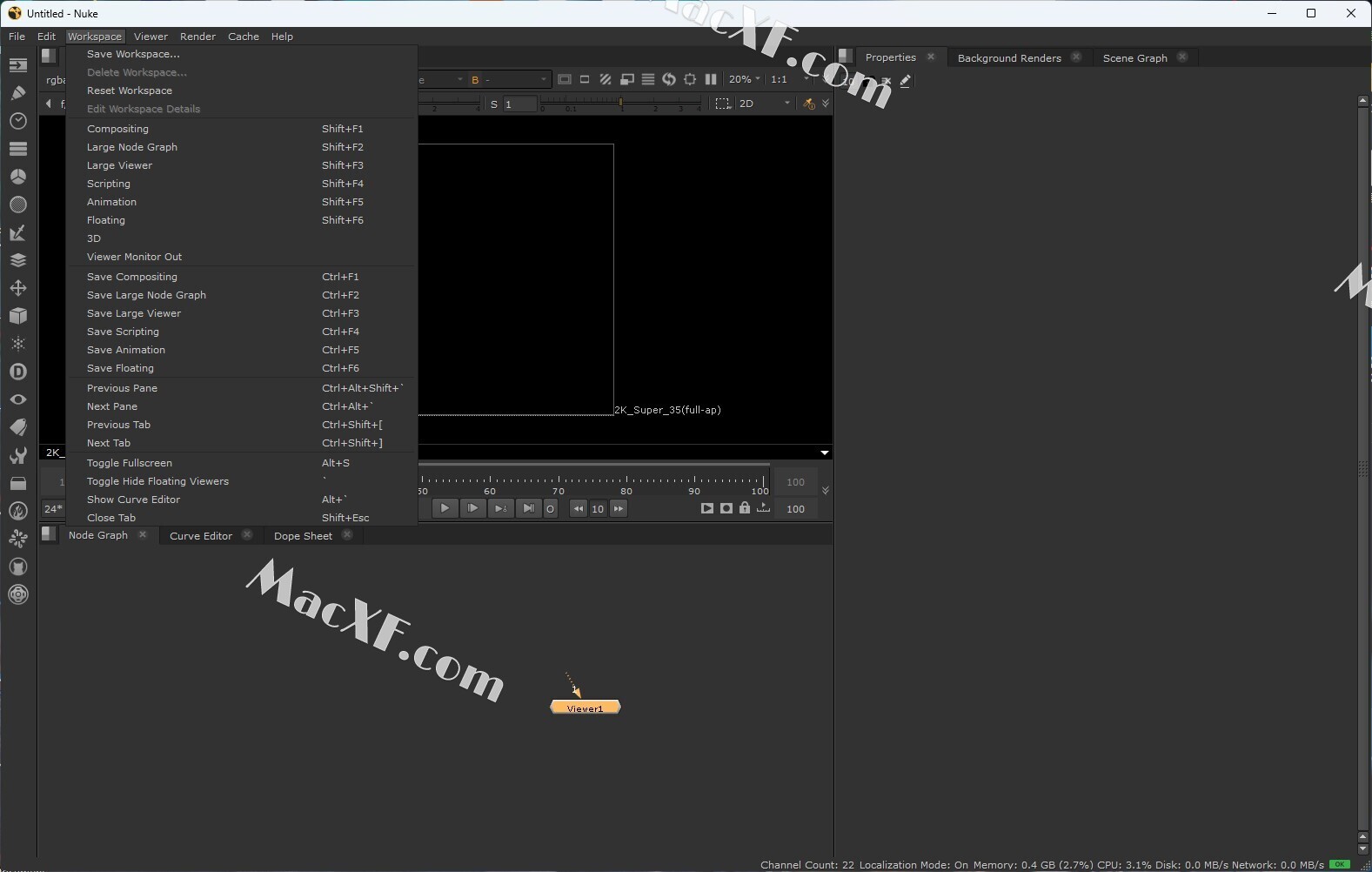This screenshot has height=872, width=1372.
Task: Open the Keyer nodes icon
Action: point(17,231)
